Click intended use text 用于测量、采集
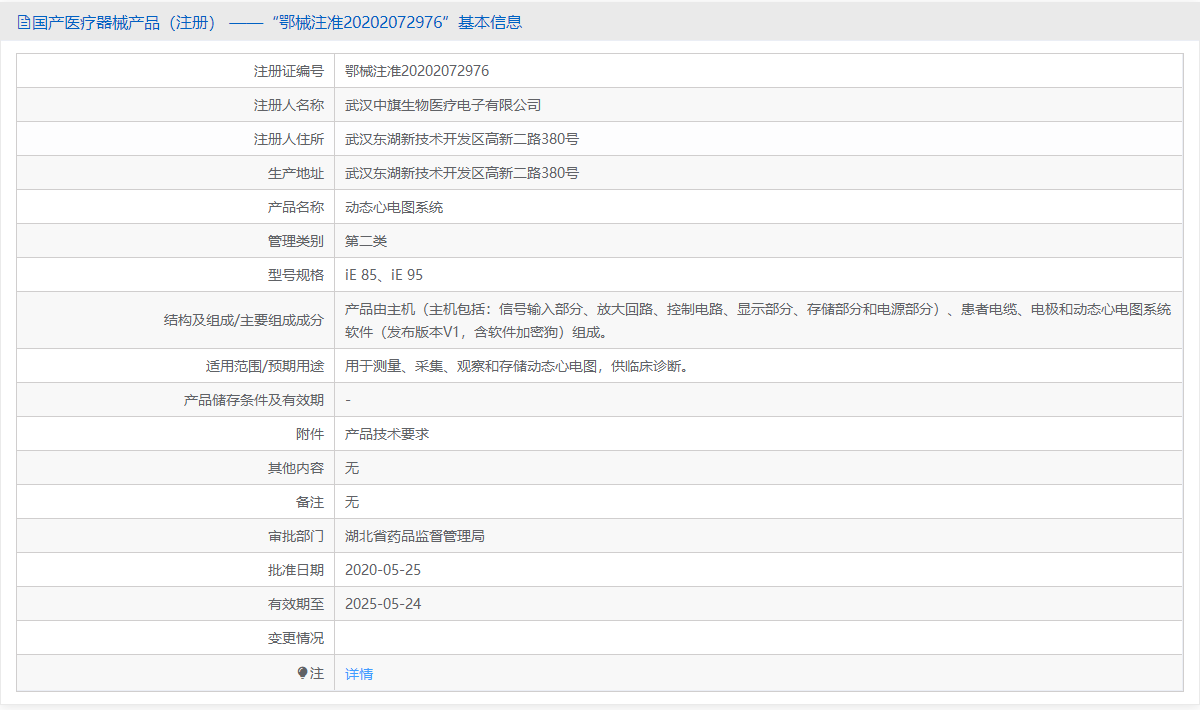Screen dimensions: 1200x710 517,366
